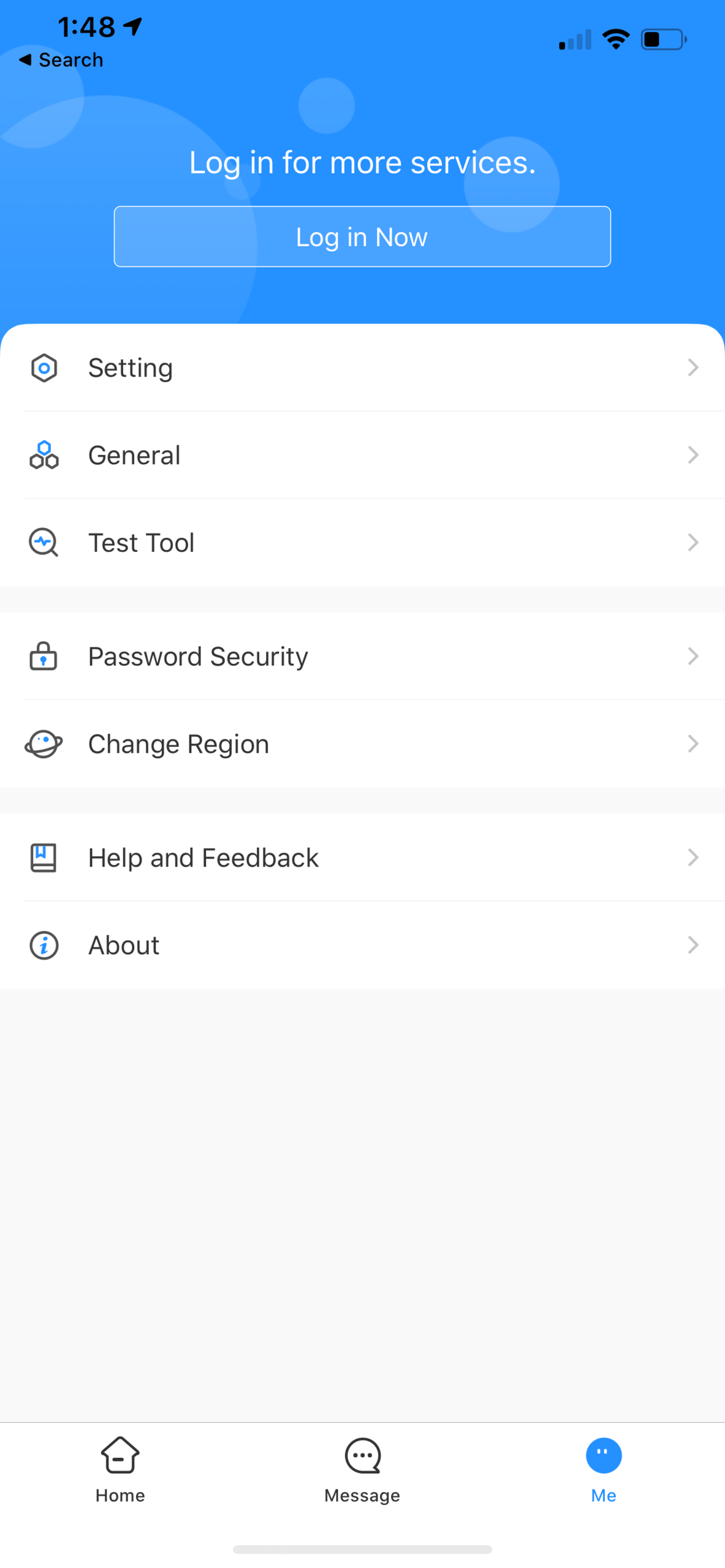Tap the Setting hexagon gear icon
Screen dimensions: 725x1568
tap(44, 367)
